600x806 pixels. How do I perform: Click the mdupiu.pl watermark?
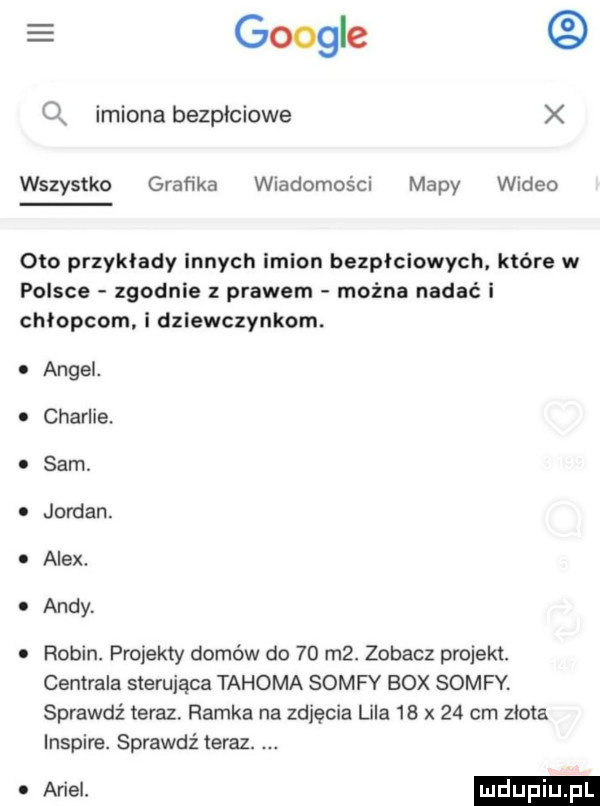click(x=535, y=791)
